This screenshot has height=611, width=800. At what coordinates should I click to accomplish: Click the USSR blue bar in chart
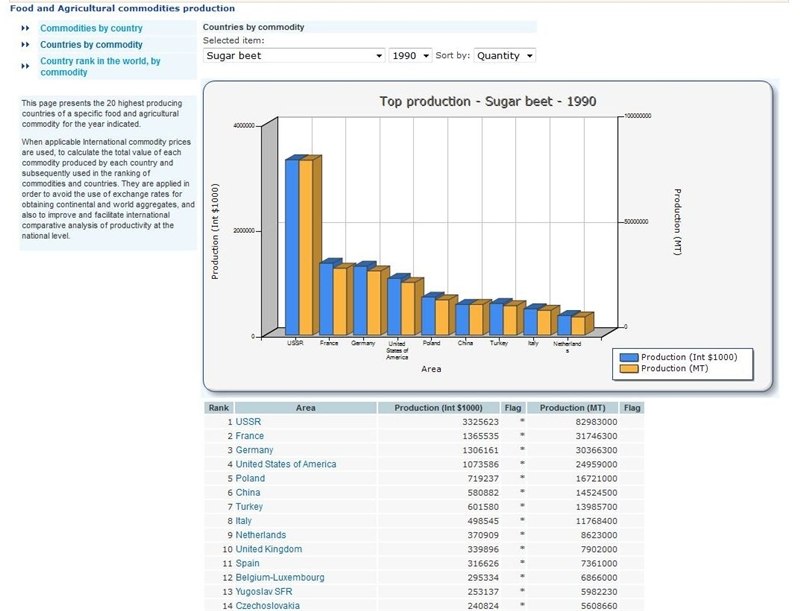coord(292,247)
